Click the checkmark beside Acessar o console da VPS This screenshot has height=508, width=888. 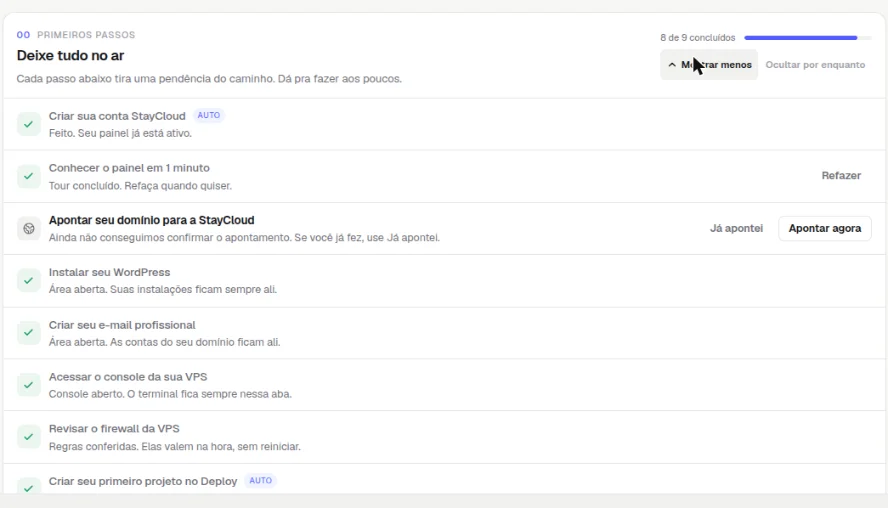tap(28, 385)
